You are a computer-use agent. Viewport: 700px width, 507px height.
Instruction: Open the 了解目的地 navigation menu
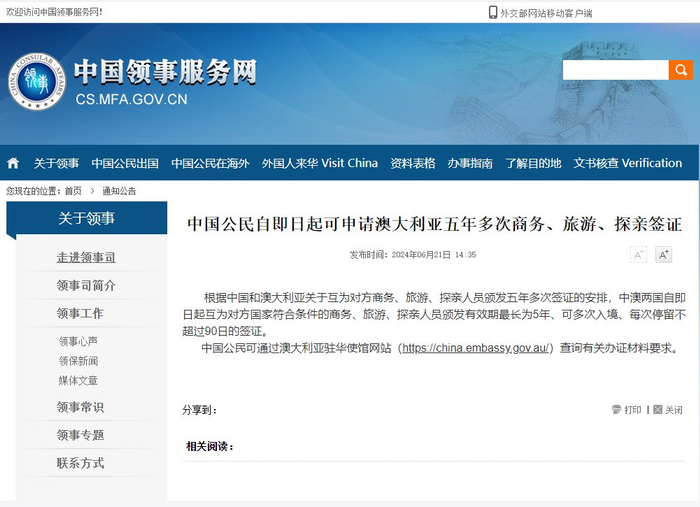coord(533,163)
